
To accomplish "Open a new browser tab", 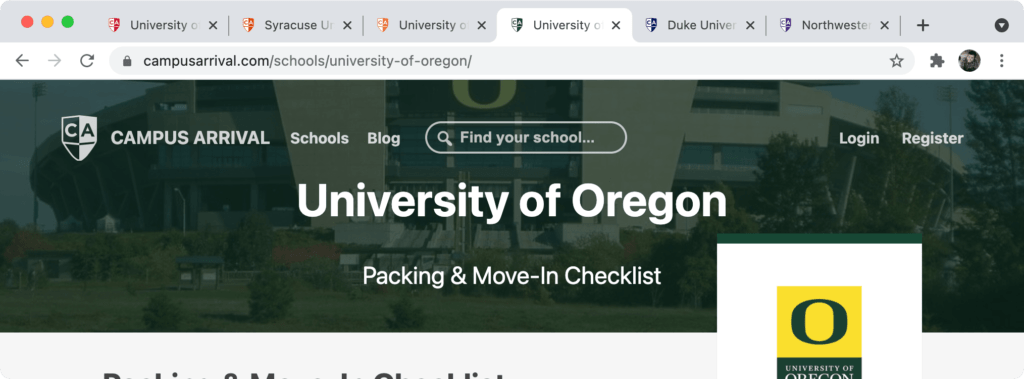I will coord(922,25).
